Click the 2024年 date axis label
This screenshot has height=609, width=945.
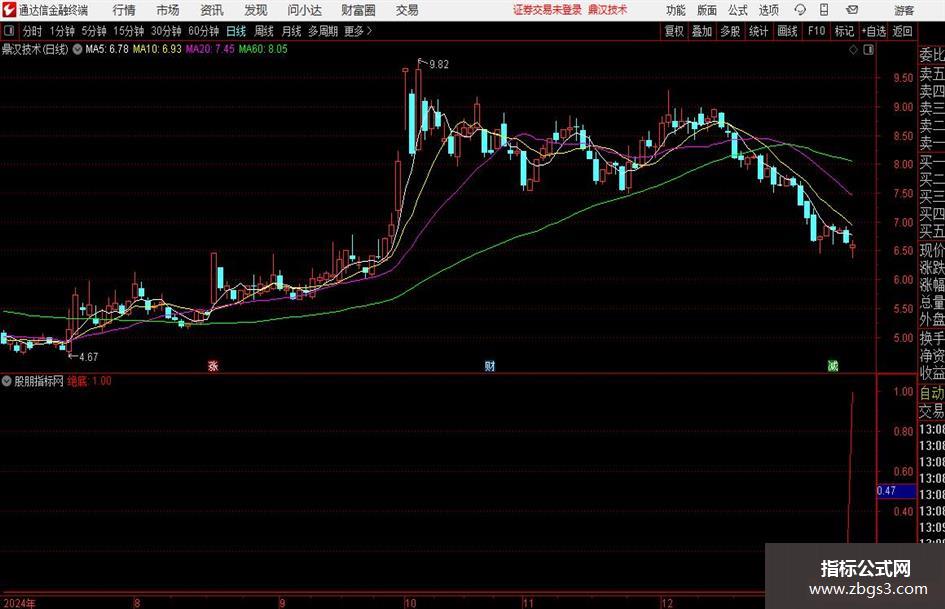tap(19, 603)
